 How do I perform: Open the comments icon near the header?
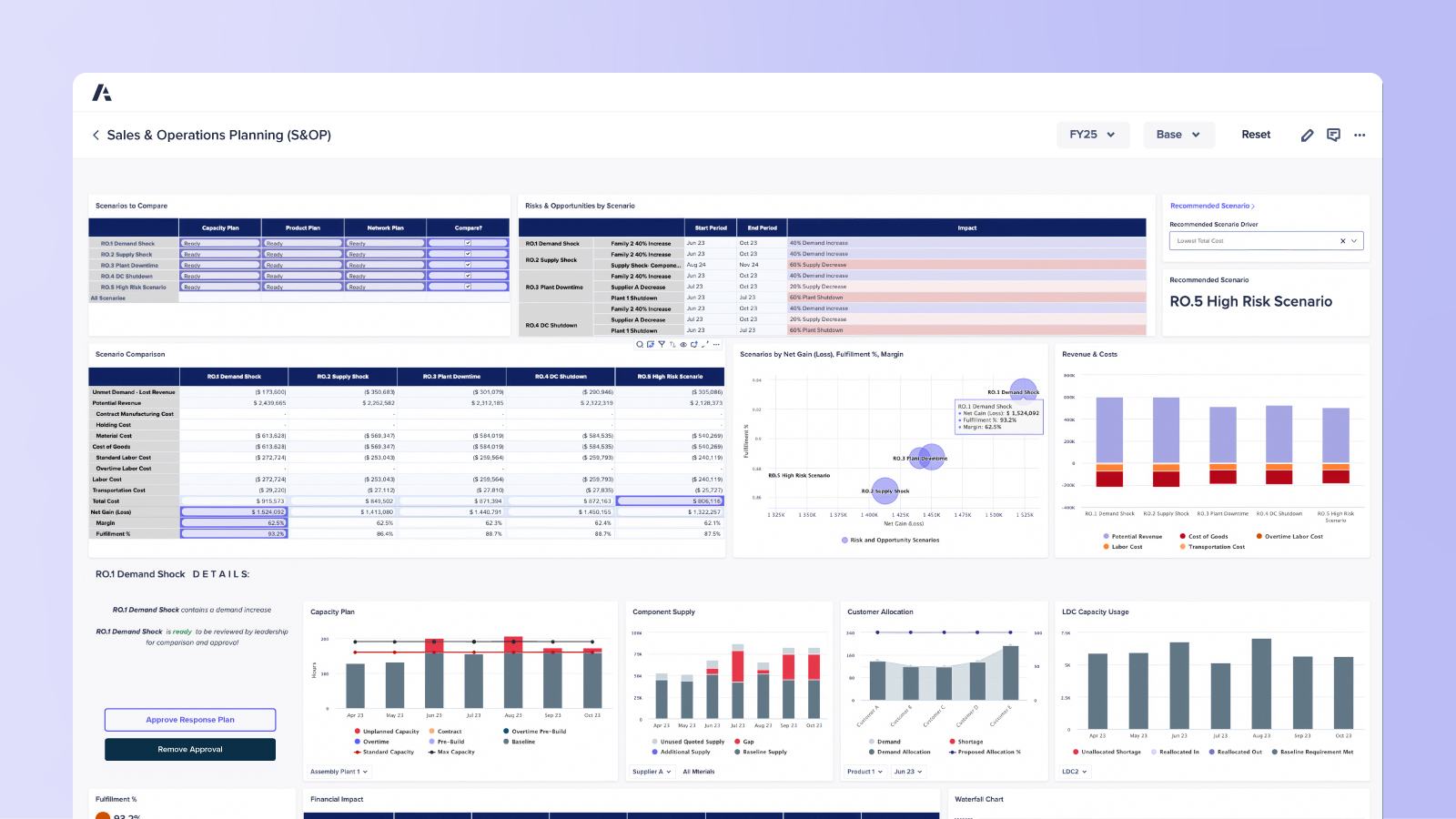pyautogui.click(x=1333, y=135)
